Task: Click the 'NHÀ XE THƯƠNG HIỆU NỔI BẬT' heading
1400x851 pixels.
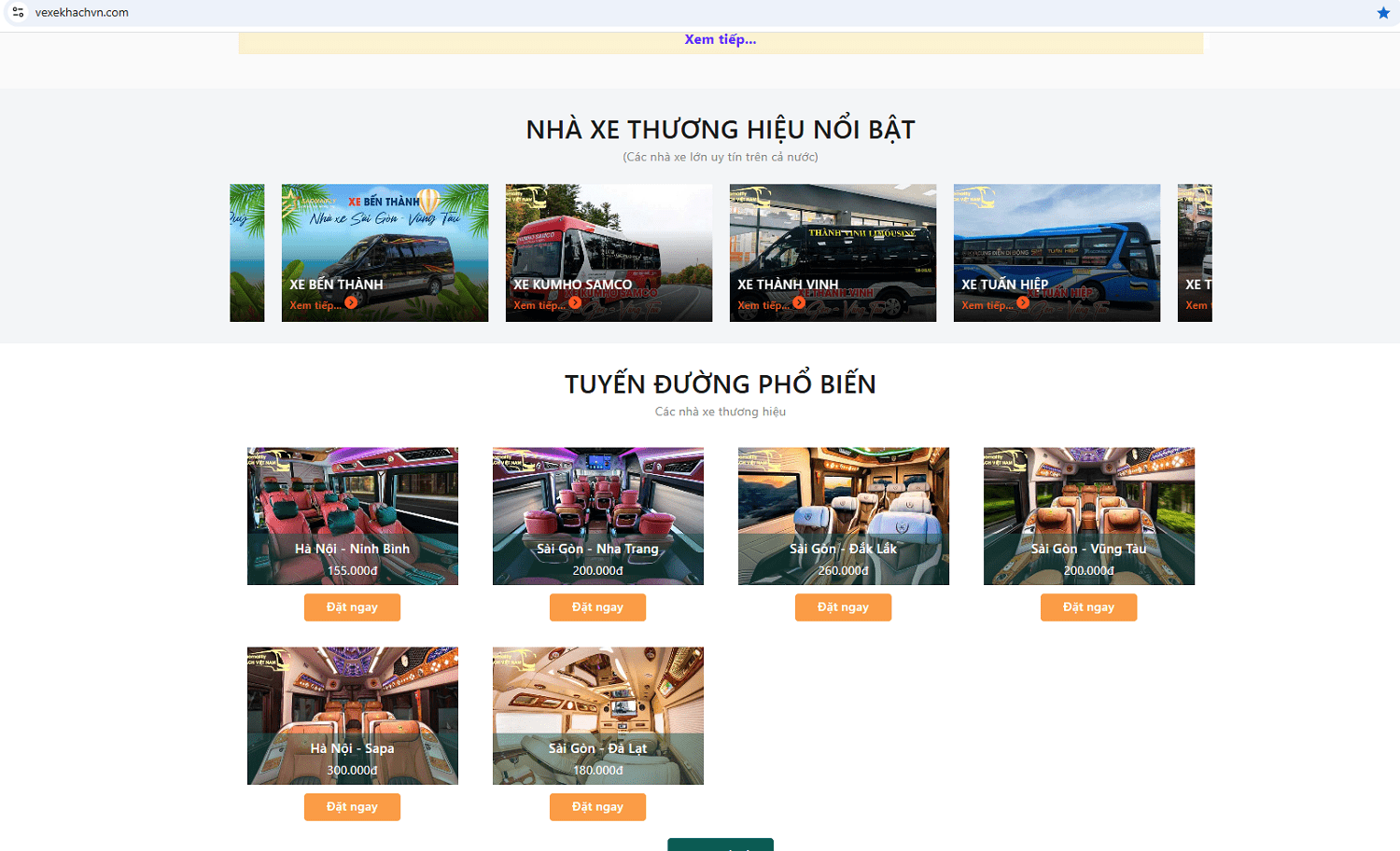Action: [721, 129]
